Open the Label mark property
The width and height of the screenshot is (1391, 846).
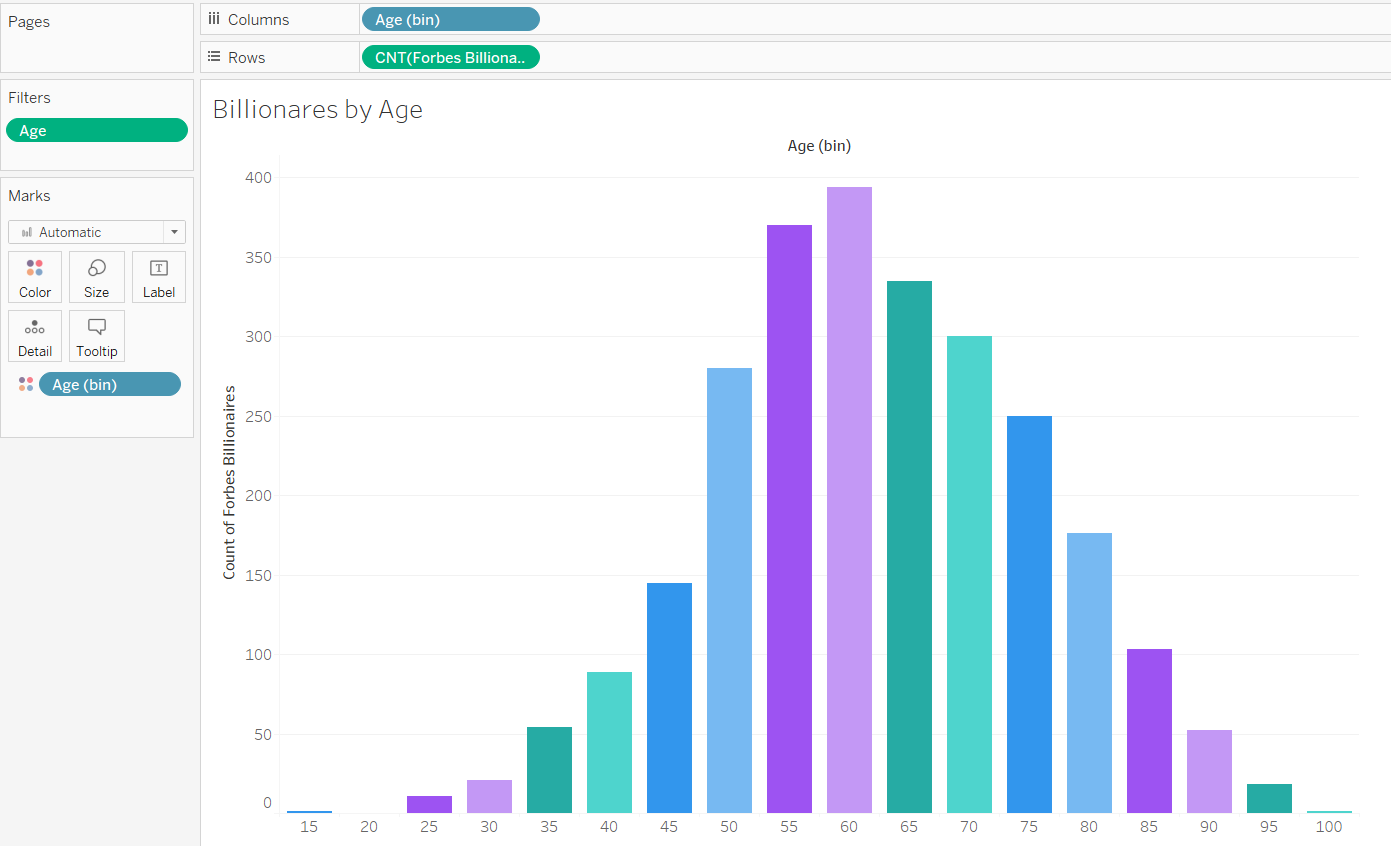pos(159,276)
